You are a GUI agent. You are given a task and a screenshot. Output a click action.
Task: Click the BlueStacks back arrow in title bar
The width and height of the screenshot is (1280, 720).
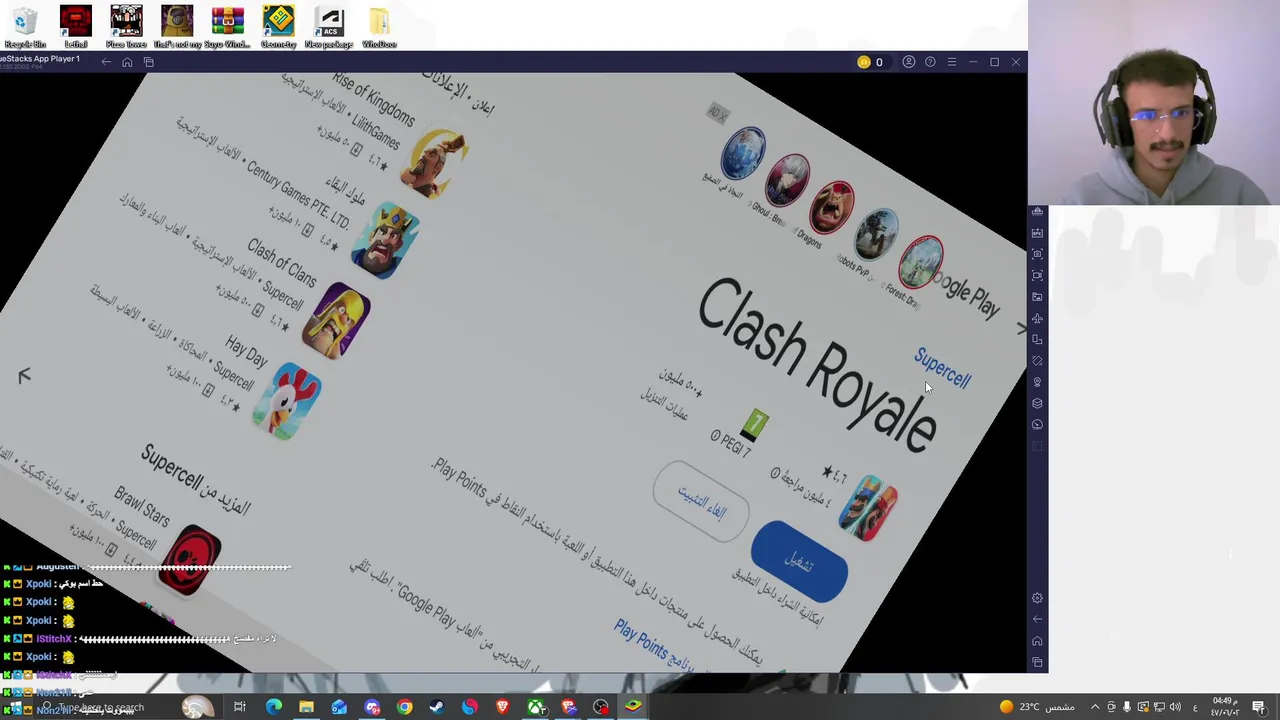106,62
